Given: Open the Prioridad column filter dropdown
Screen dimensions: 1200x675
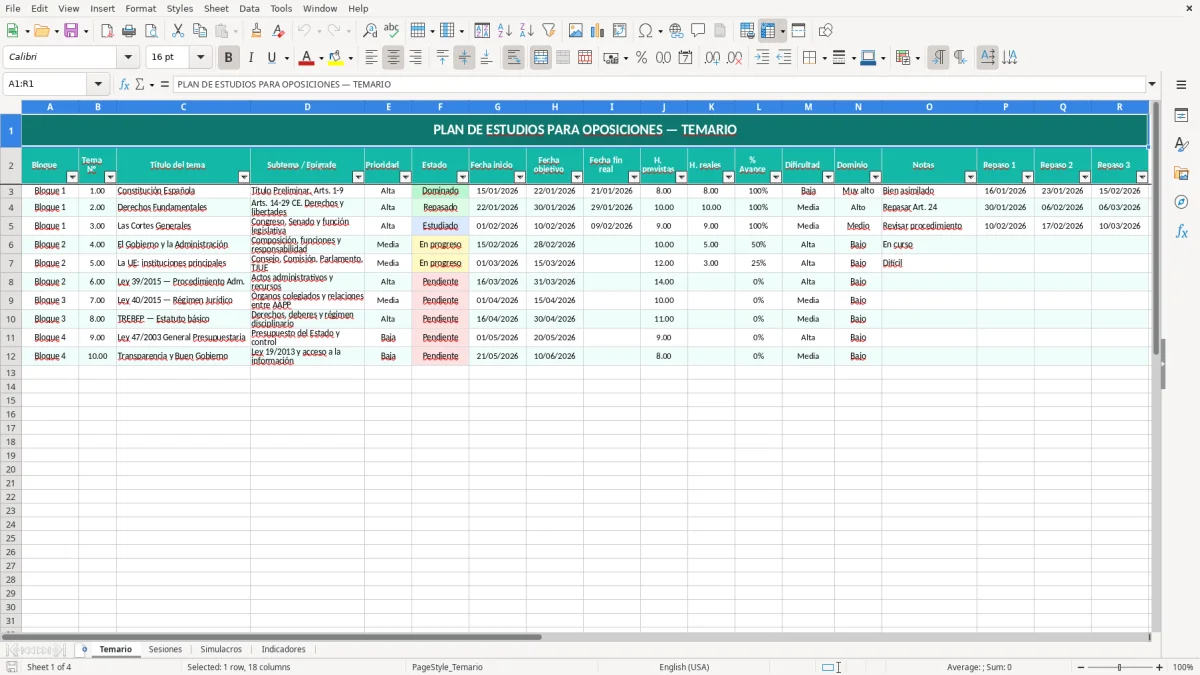Looking at the screenshot, I should (405, 177).
